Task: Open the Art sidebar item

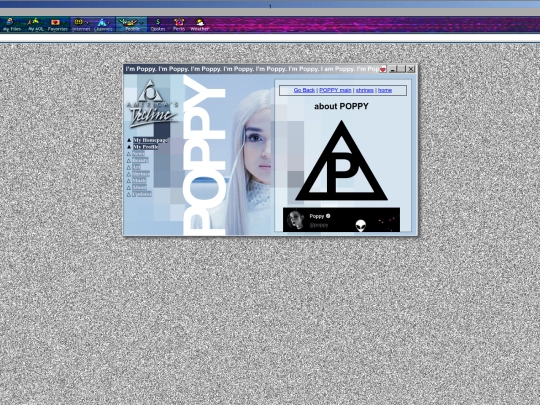Action: click(136, 167)
